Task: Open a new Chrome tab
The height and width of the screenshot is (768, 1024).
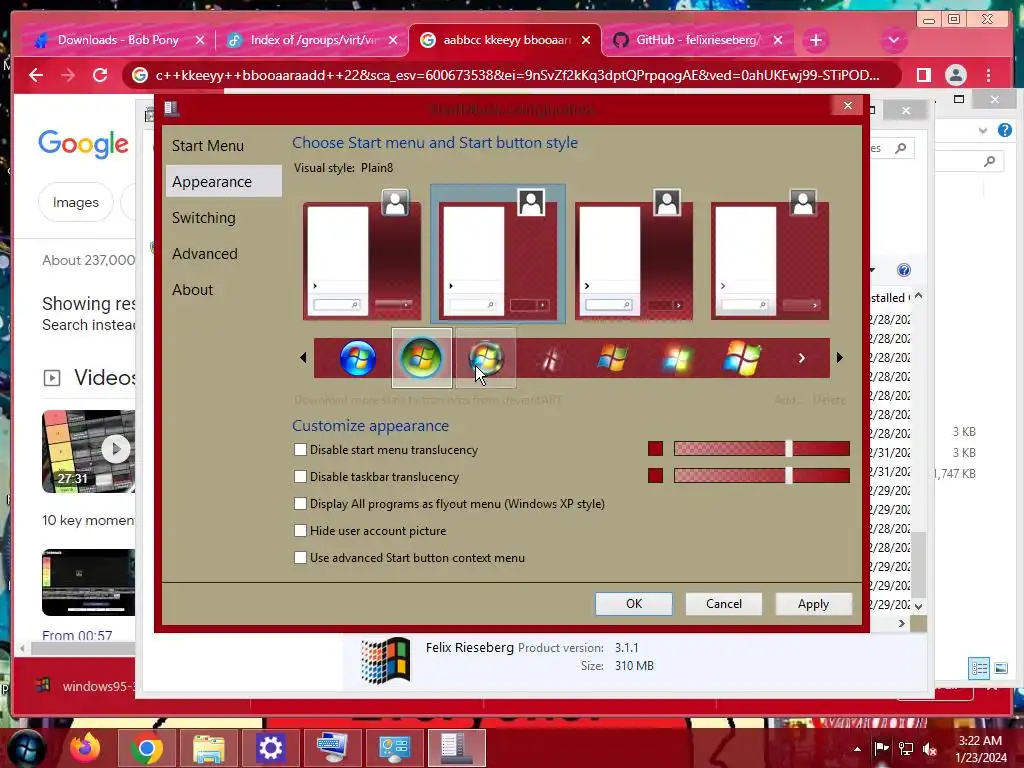Action: pyautogui.click(x=816, y=40)
